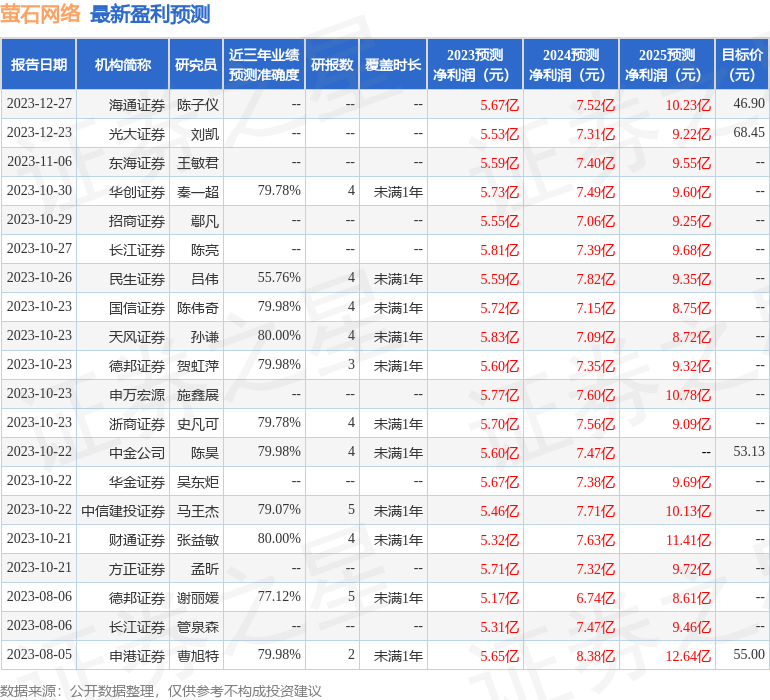Click researcher name 贺虹萍
Screen dimensions: 770x700
point(198,365)
